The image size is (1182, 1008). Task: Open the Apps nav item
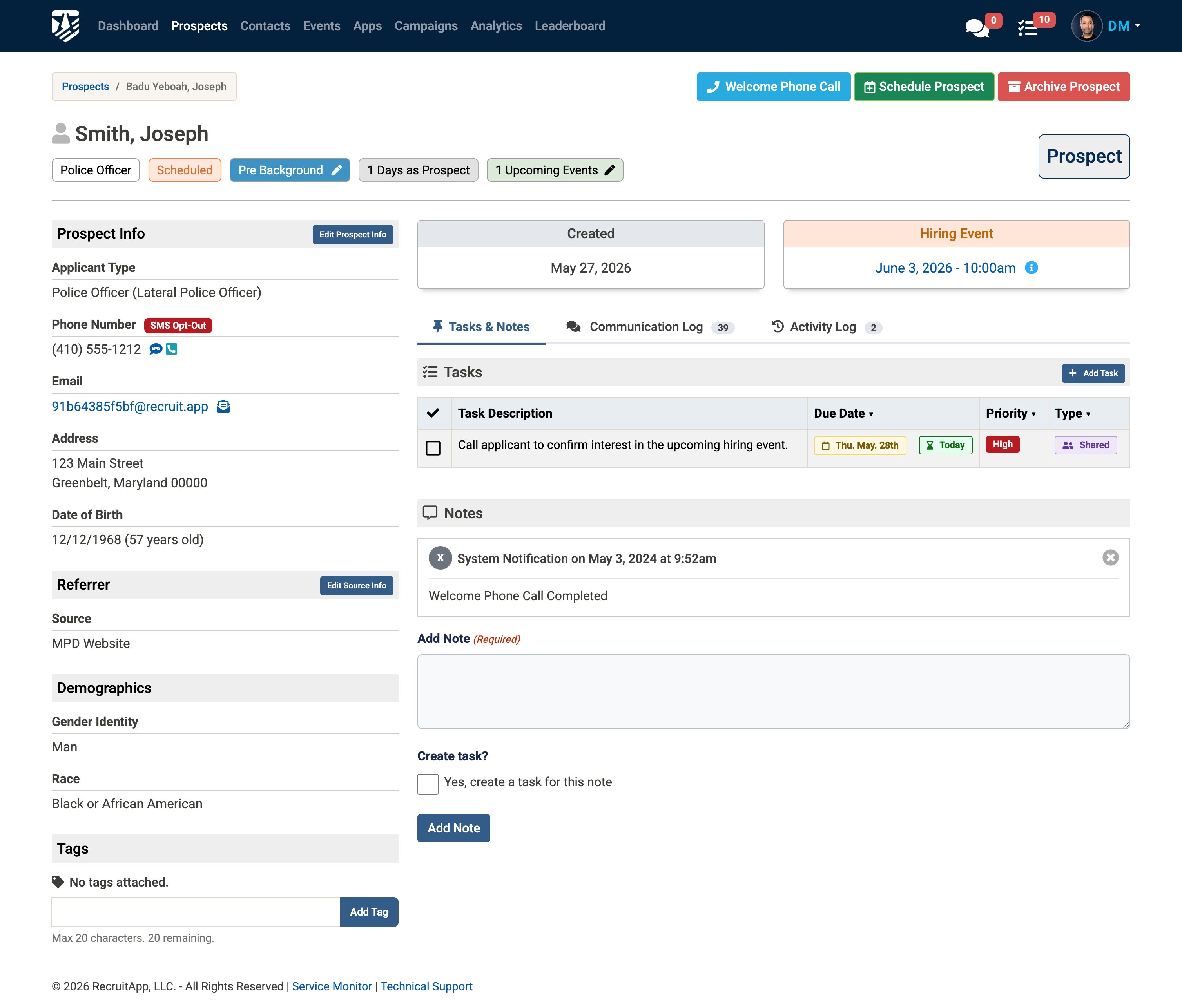click(367, 25)
